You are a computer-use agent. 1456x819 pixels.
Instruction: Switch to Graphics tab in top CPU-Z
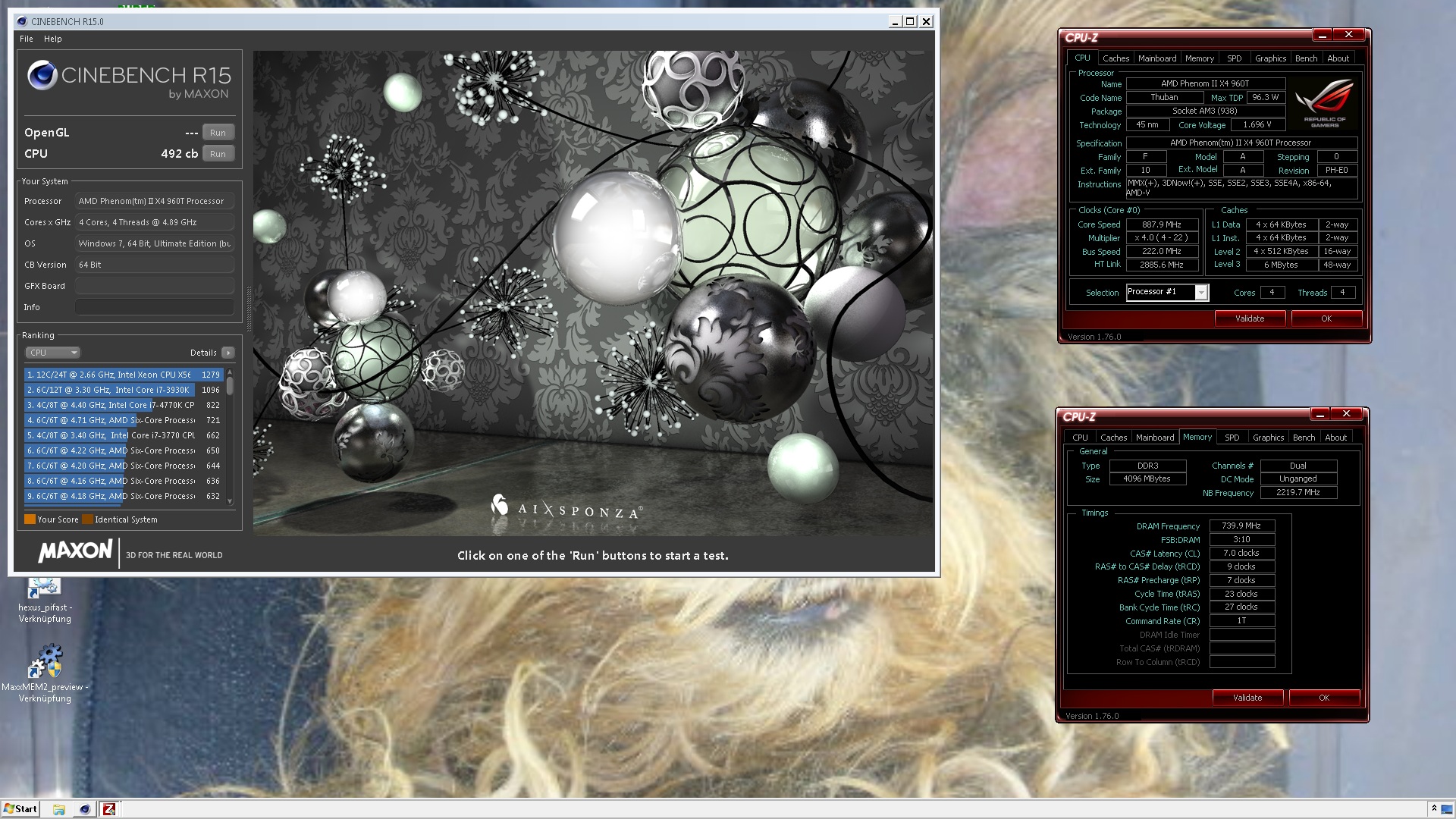pyautogui.click(x=1270, y=58)
